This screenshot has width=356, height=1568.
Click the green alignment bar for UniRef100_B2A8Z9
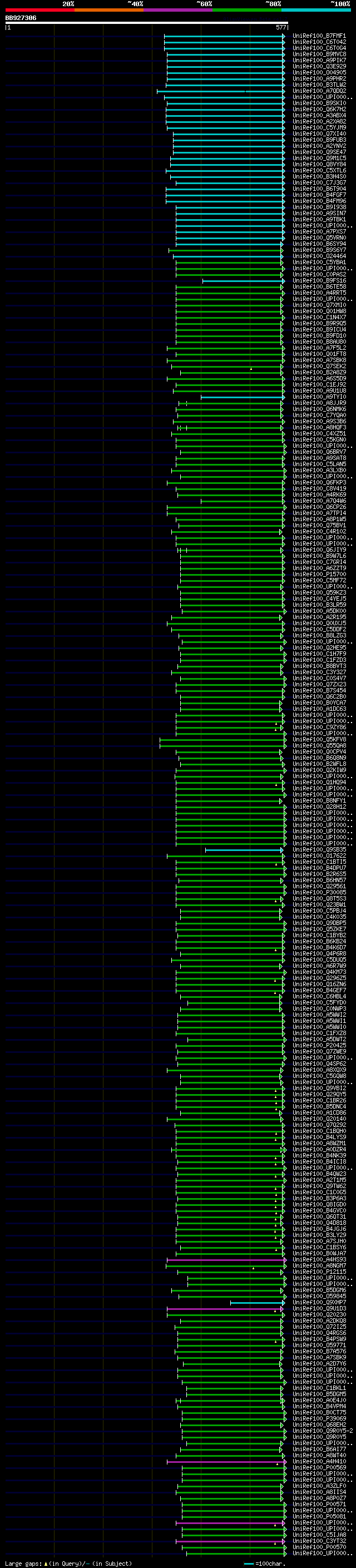point(232,373)
